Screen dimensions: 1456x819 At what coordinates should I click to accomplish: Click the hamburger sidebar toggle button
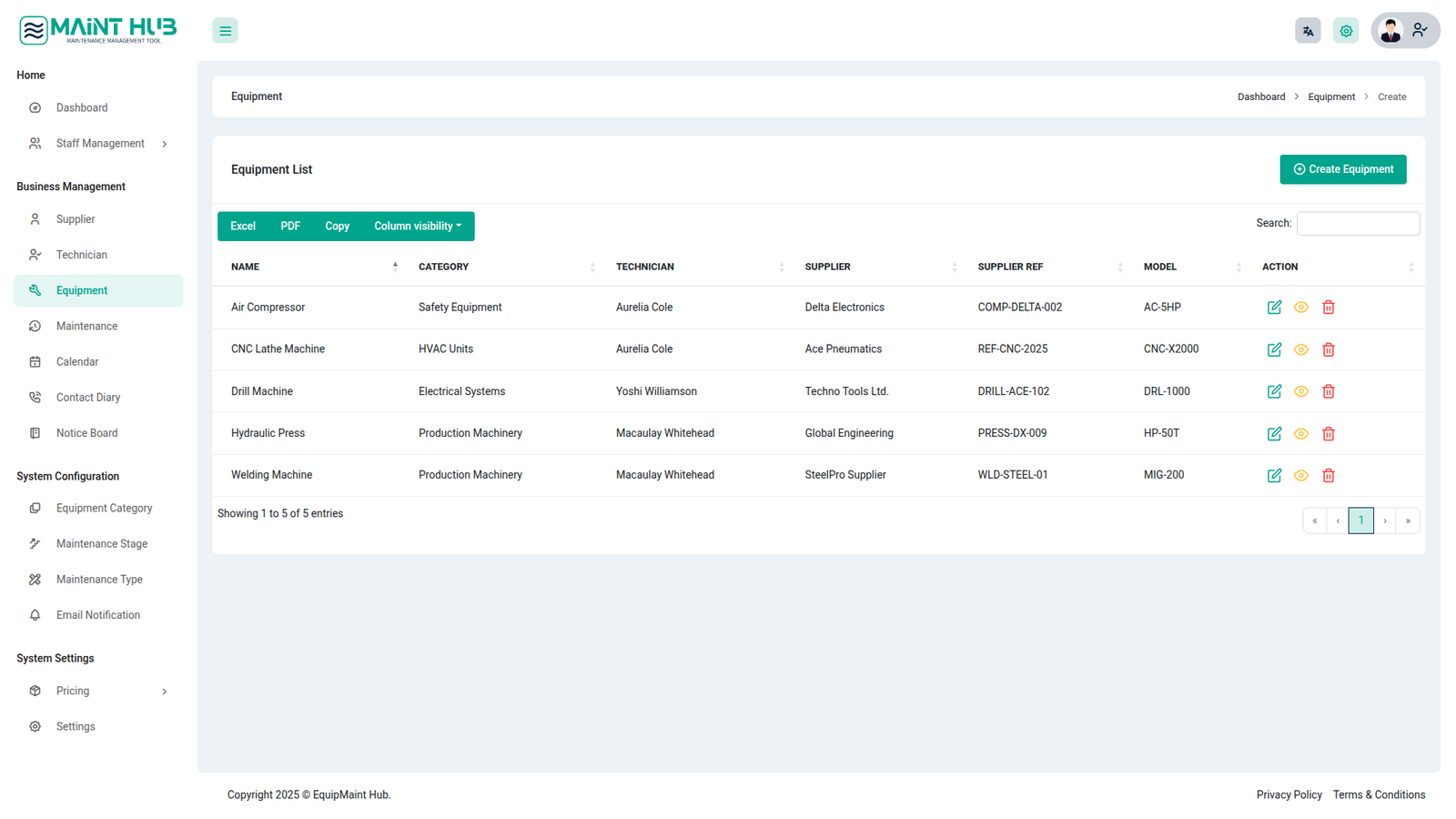point(225,31)
